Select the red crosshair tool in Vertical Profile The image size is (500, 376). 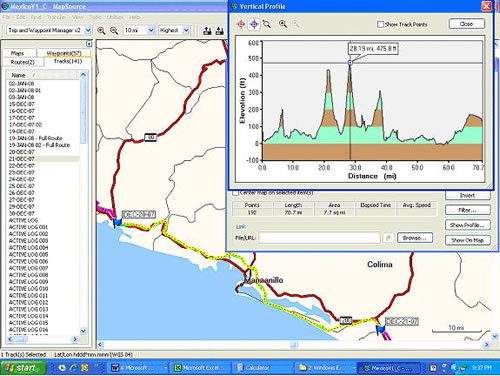tap(241, 24)
